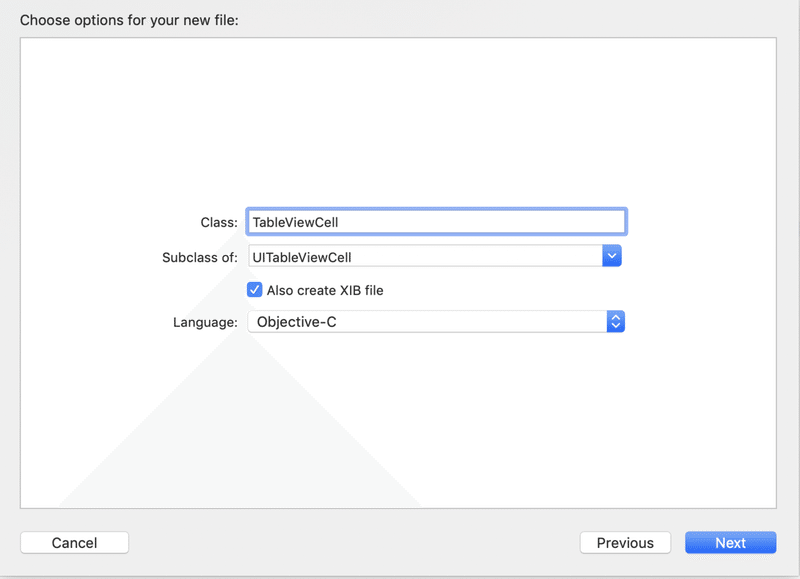
Task: Cancel the new file creation
Action: coord(74,542)
